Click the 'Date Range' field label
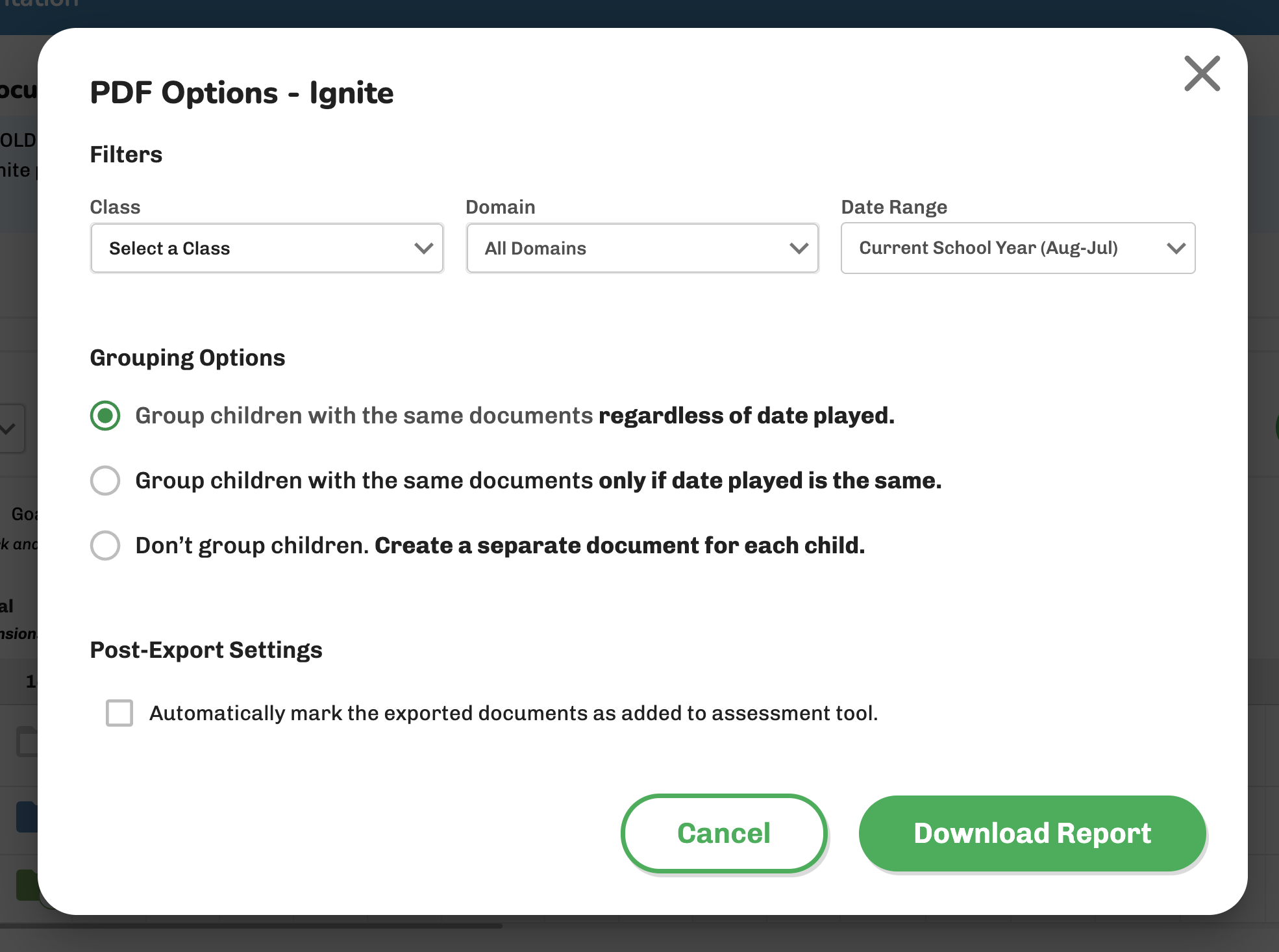Screen dimensions: 1279x952 [894, 207]
